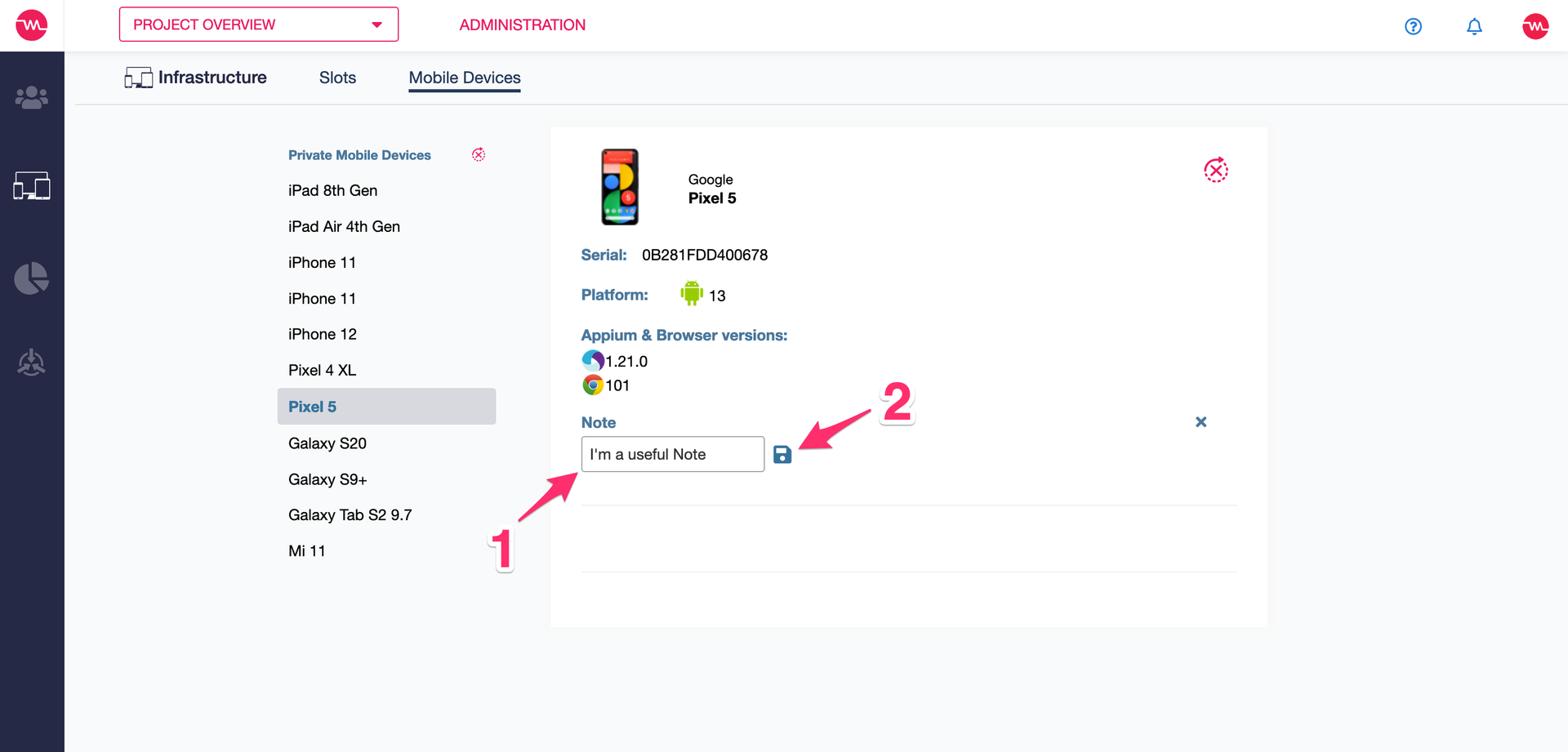
Task: Click the Pixel 5 device thumbnail image
Action: point(620,187)
